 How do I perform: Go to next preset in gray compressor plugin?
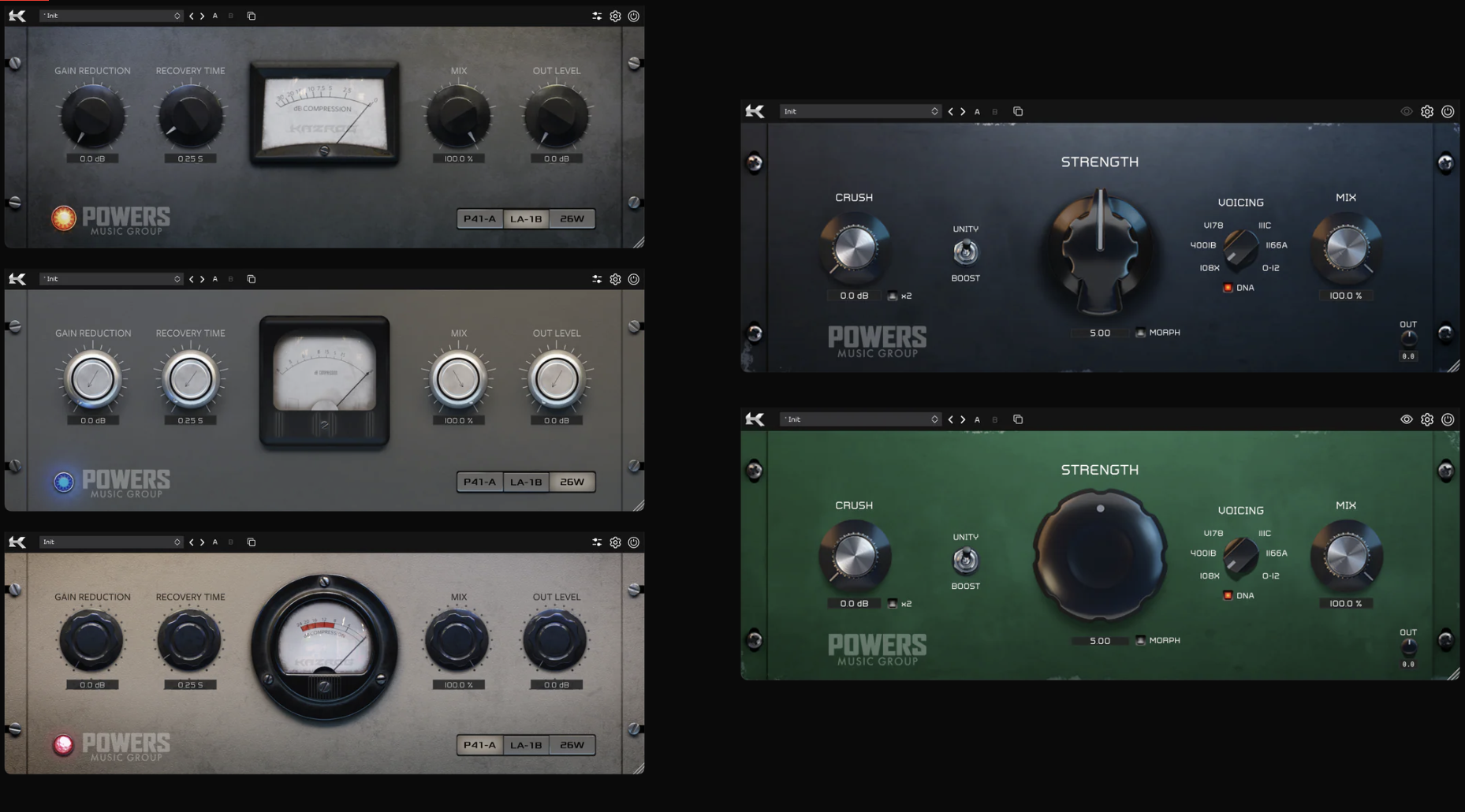point(203,279)
